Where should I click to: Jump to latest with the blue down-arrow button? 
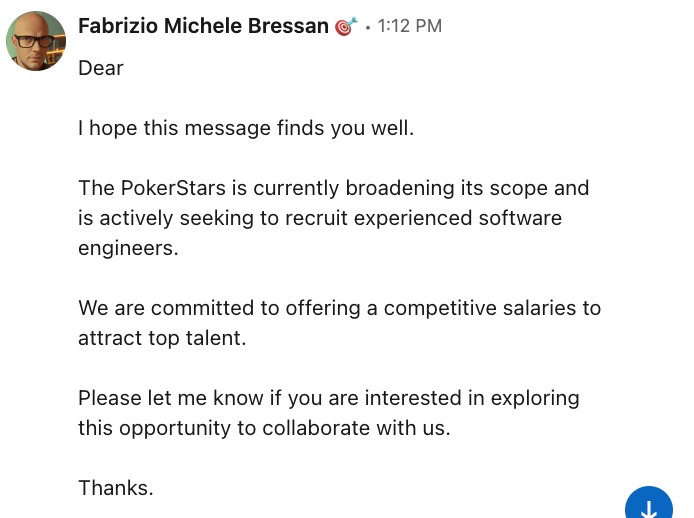pyautogui.click(x=648, y=507)
